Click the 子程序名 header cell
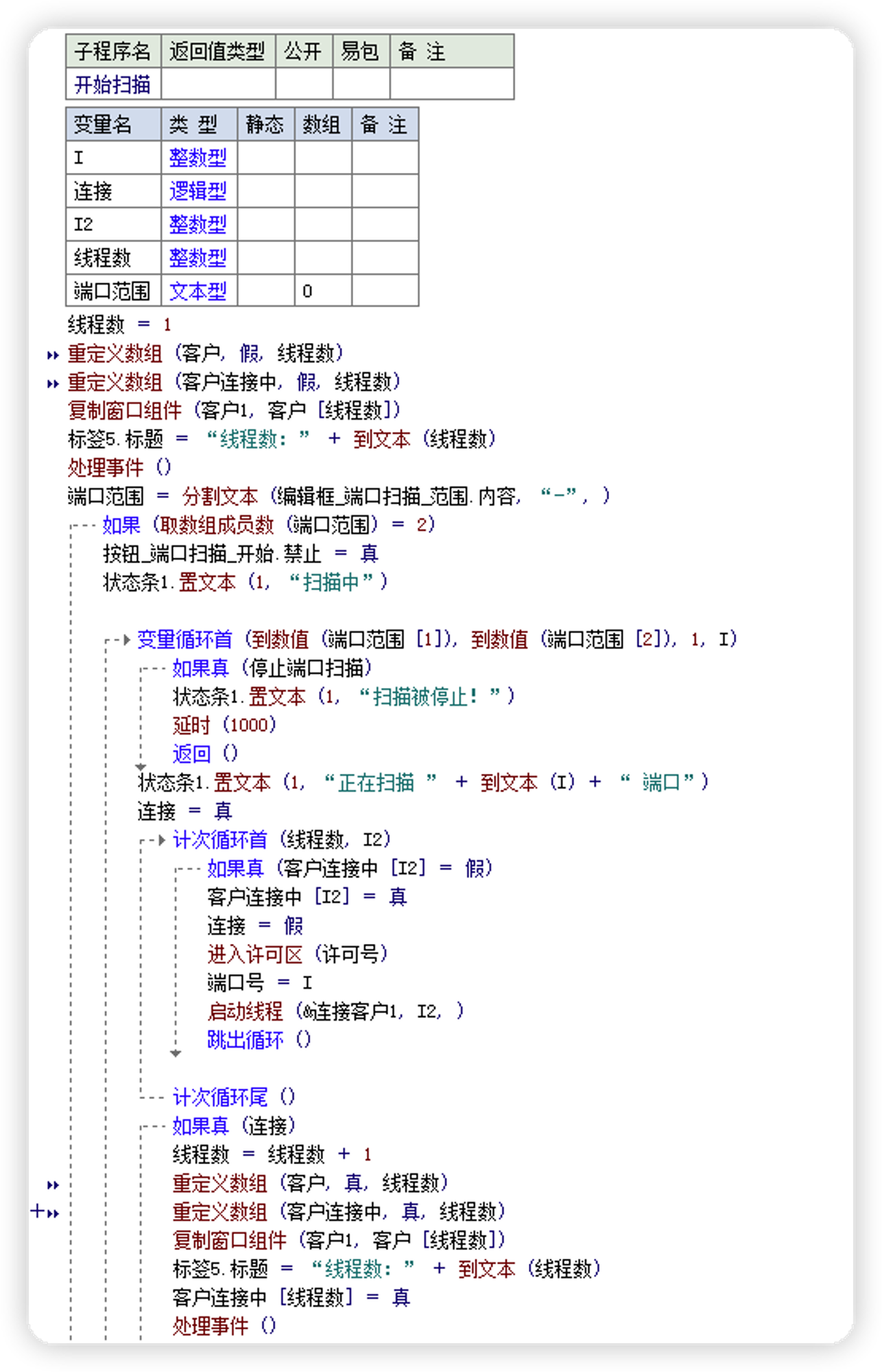The width and height of the screenshot is (882, 1372). 113,51
